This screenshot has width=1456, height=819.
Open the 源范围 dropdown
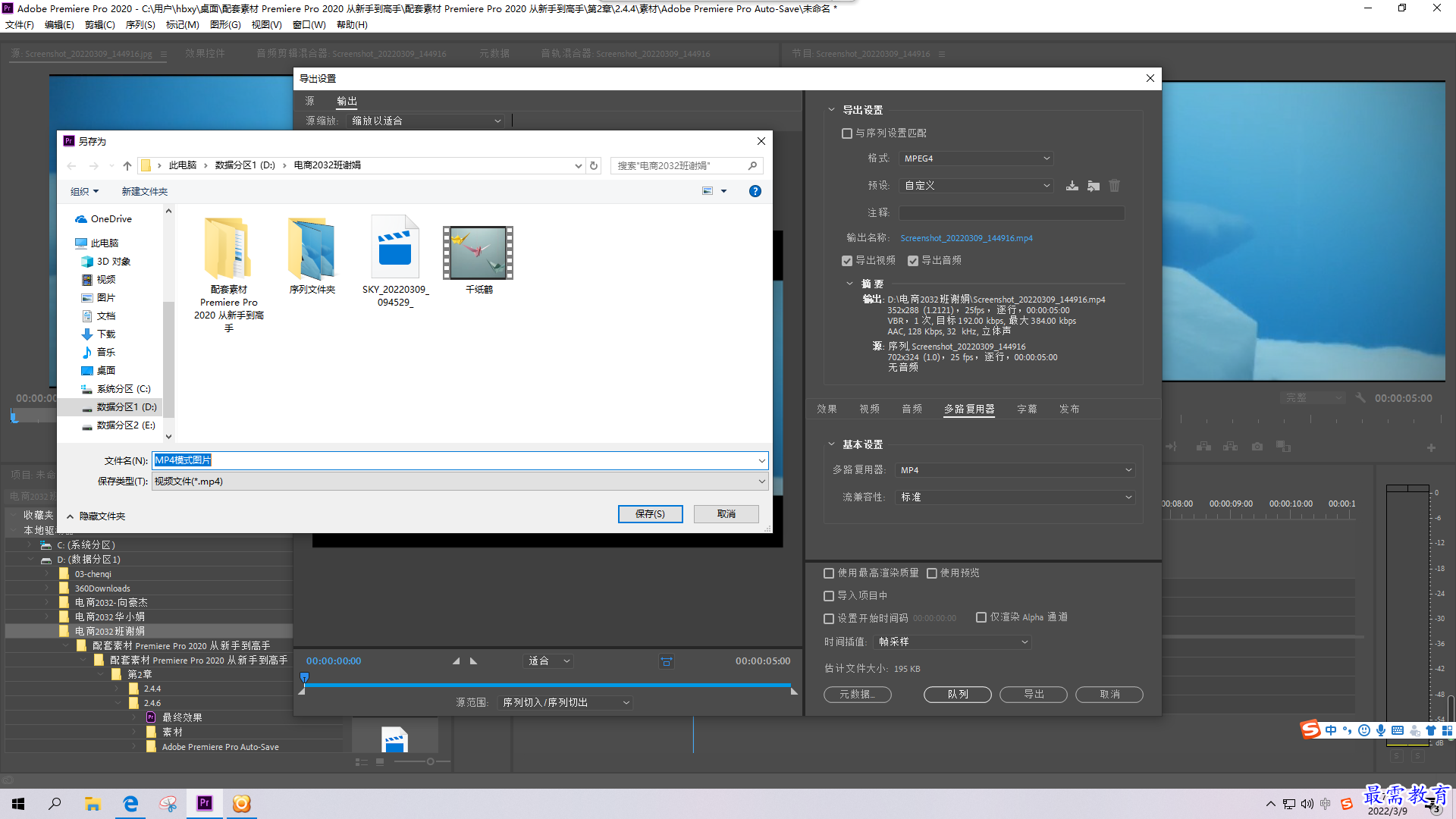565,703
